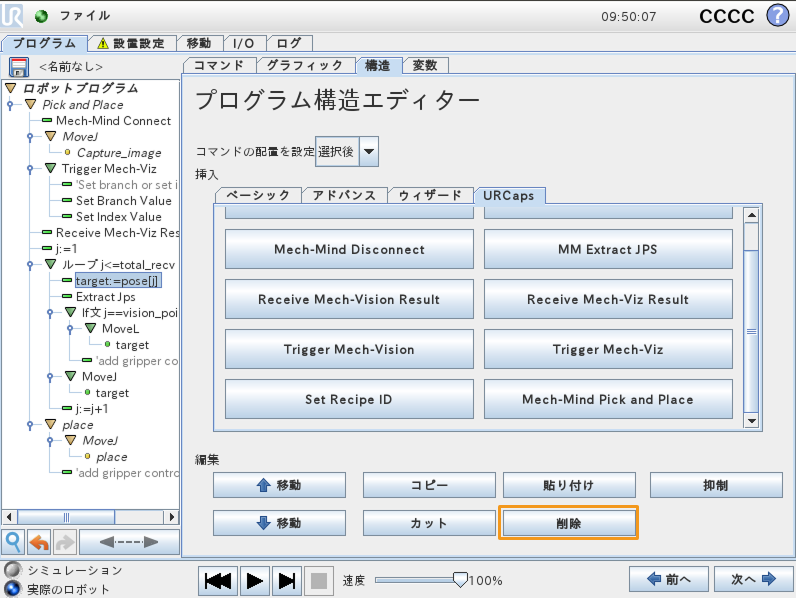Click the orange undo arrow

click(39, 542)
